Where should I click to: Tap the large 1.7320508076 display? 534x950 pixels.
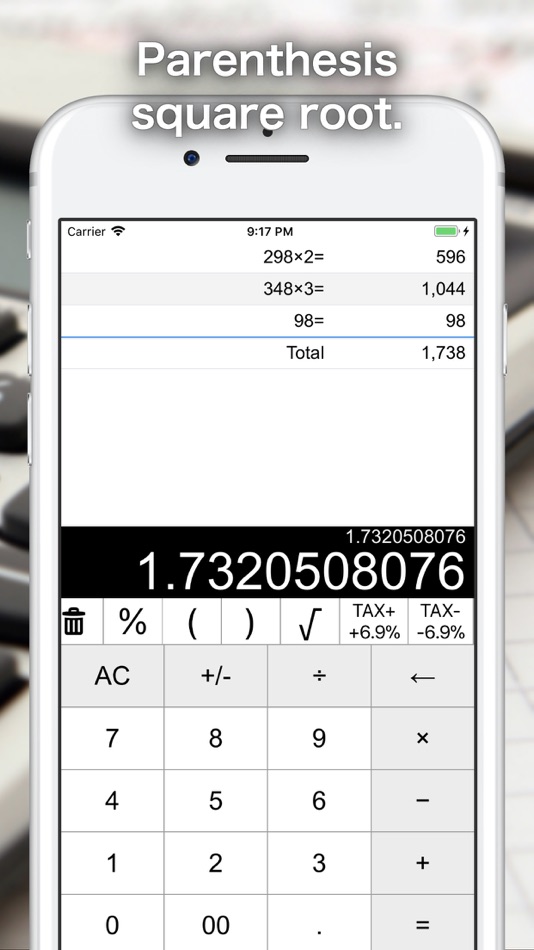[301, 571]
